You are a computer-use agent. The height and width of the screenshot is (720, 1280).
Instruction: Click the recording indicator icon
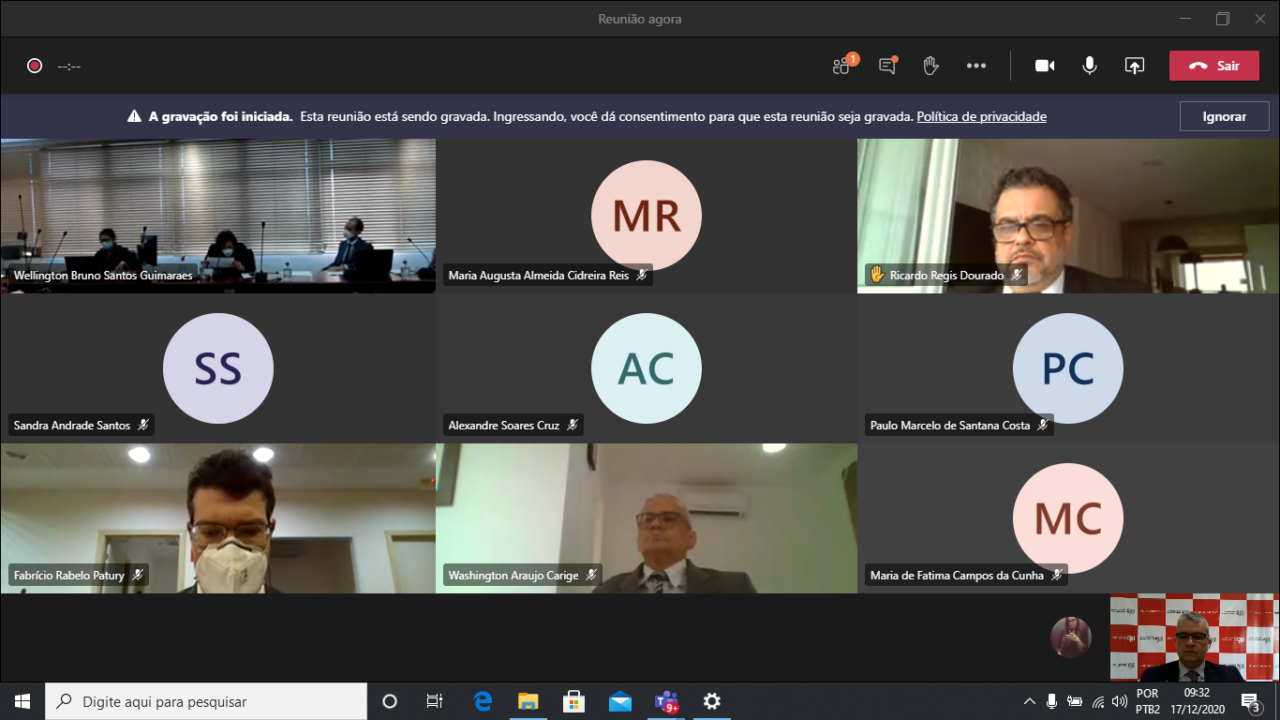[x=35, y=66]
